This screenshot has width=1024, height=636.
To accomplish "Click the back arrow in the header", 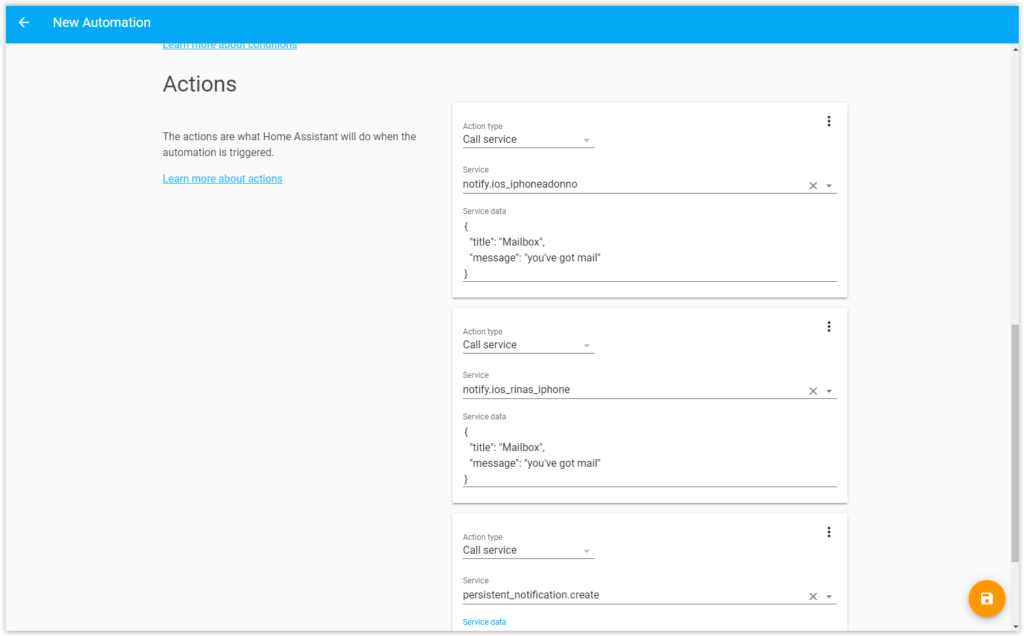I will [24, 22].
